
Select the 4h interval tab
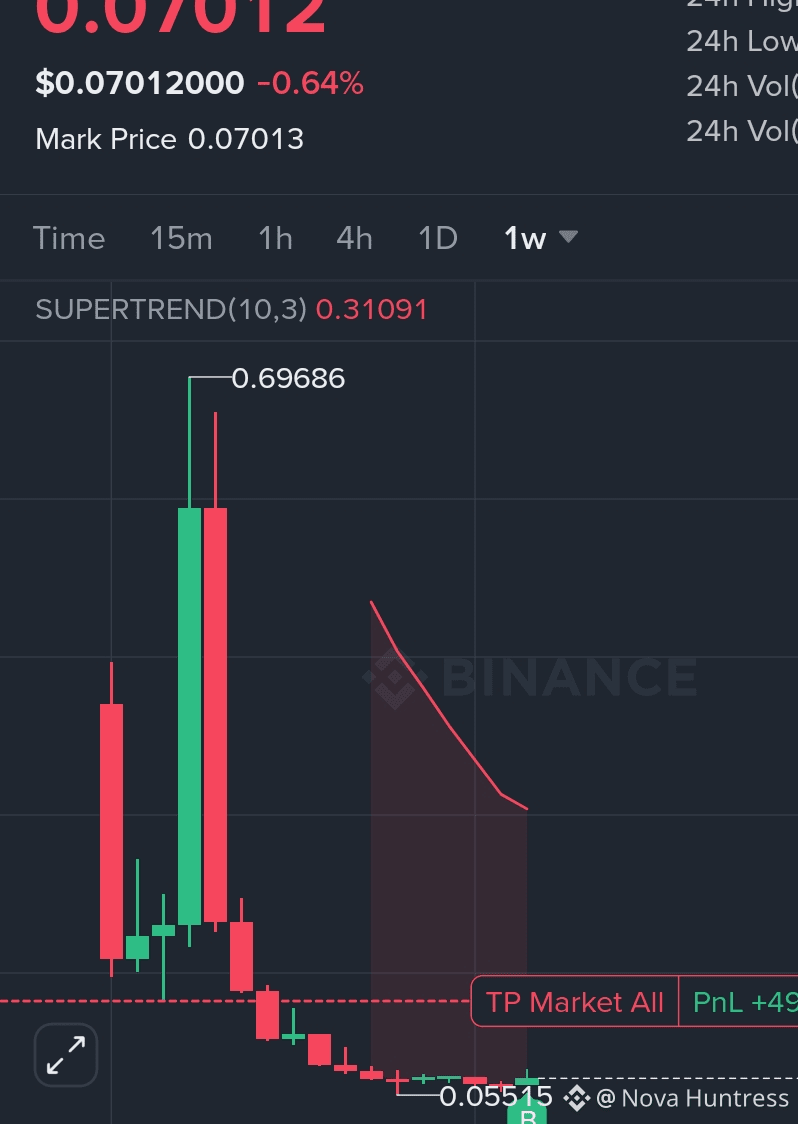(x=354, y=238)
